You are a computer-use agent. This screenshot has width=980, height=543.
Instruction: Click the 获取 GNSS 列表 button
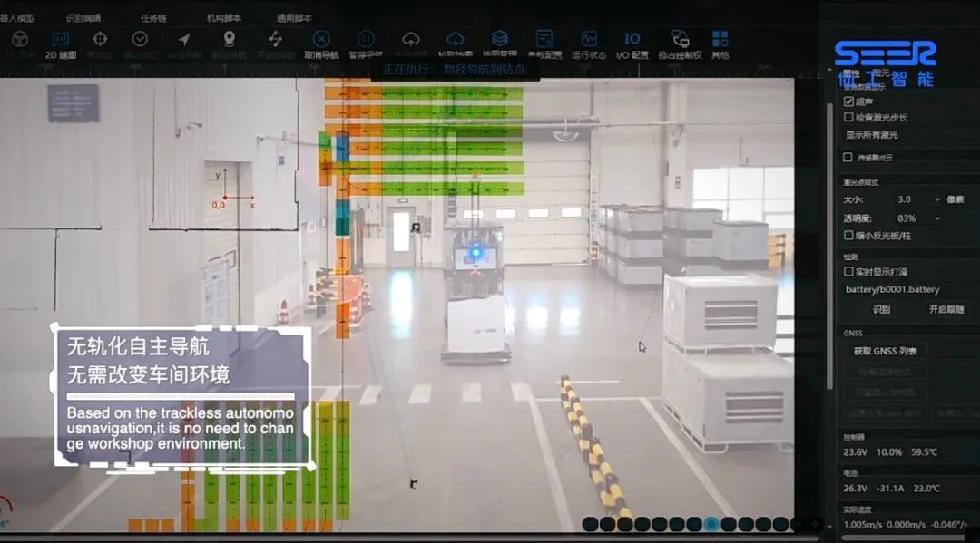pyautogui.click(x=884, y=351)
